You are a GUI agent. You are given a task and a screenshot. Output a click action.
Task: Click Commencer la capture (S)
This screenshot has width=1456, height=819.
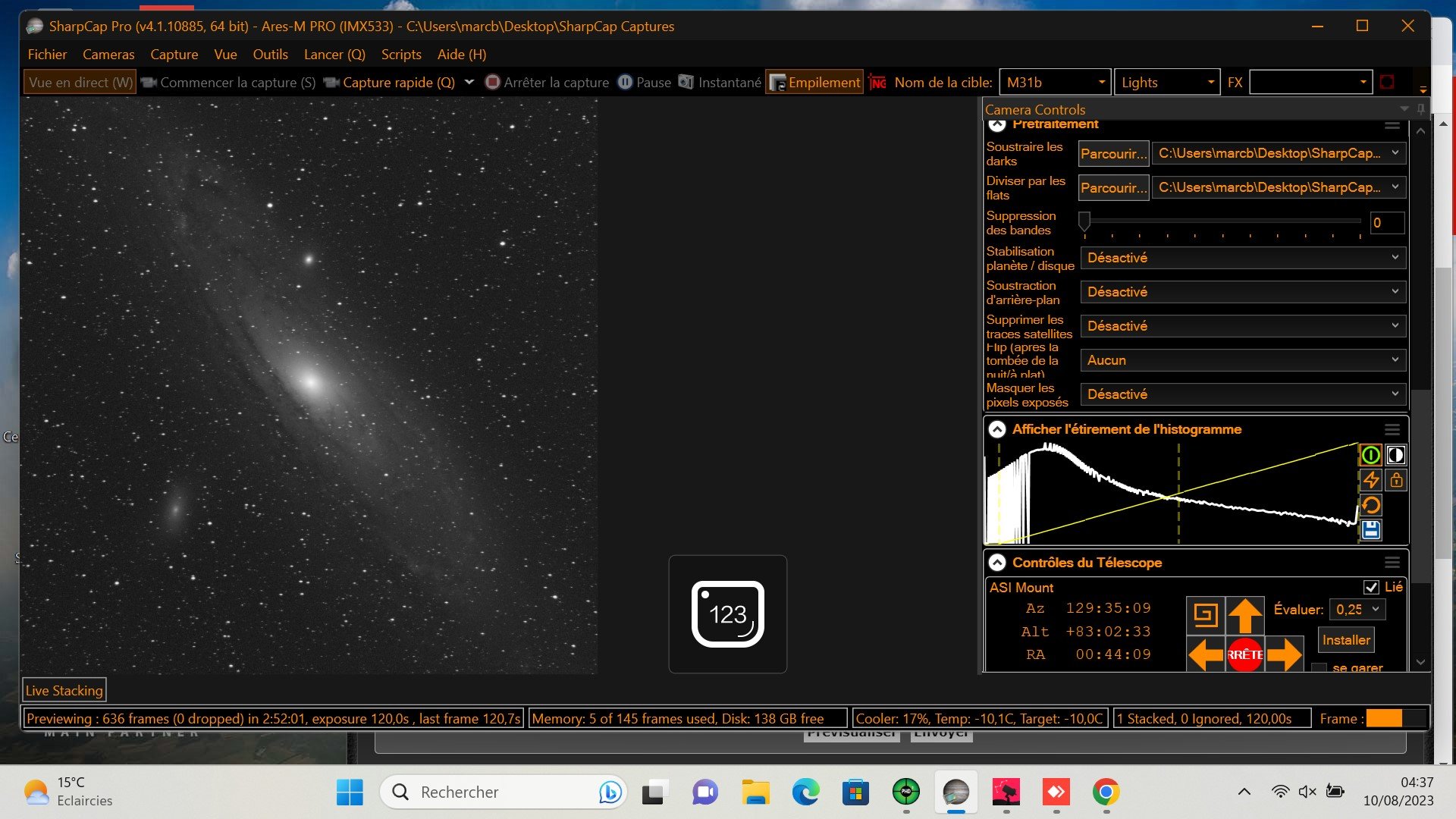(x=228, y=83)
